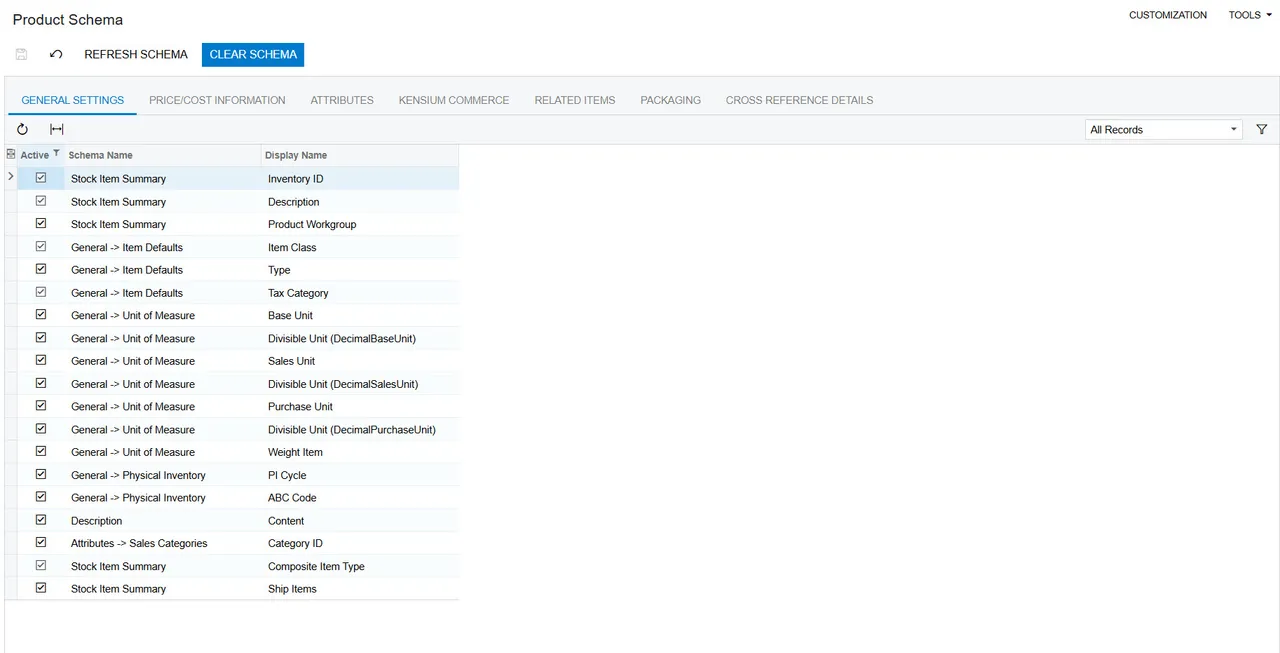Toggle Active checkbox for PI Cycle row
This screenshot has height=653, width=1280.
click(41, 475)
